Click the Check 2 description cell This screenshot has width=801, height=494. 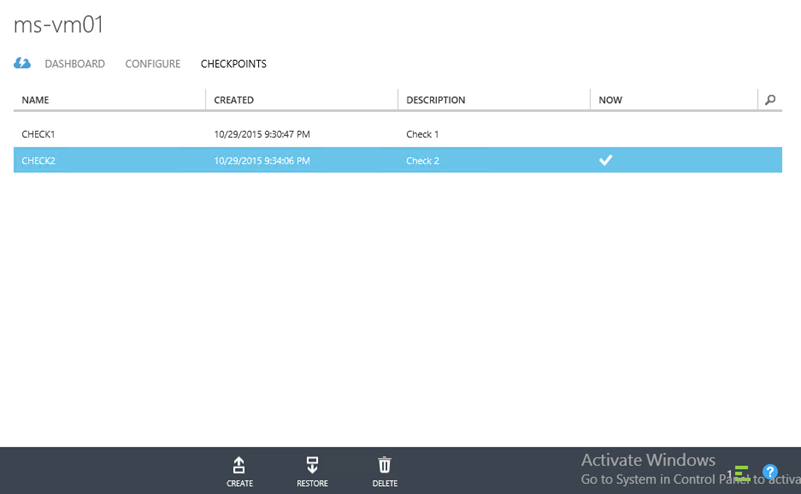click(x=422, y=160)
